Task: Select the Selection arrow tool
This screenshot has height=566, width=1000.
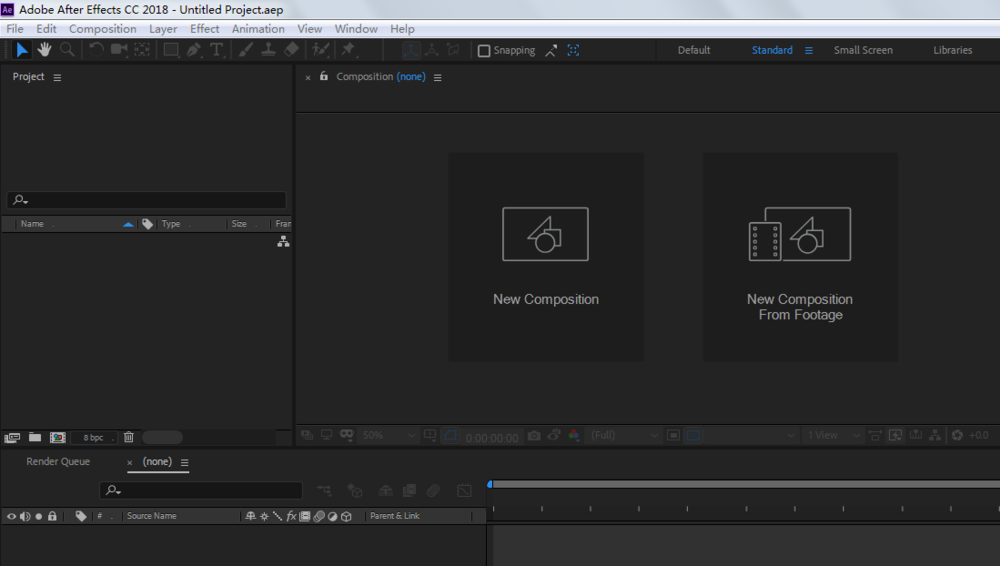Action: 21,50
